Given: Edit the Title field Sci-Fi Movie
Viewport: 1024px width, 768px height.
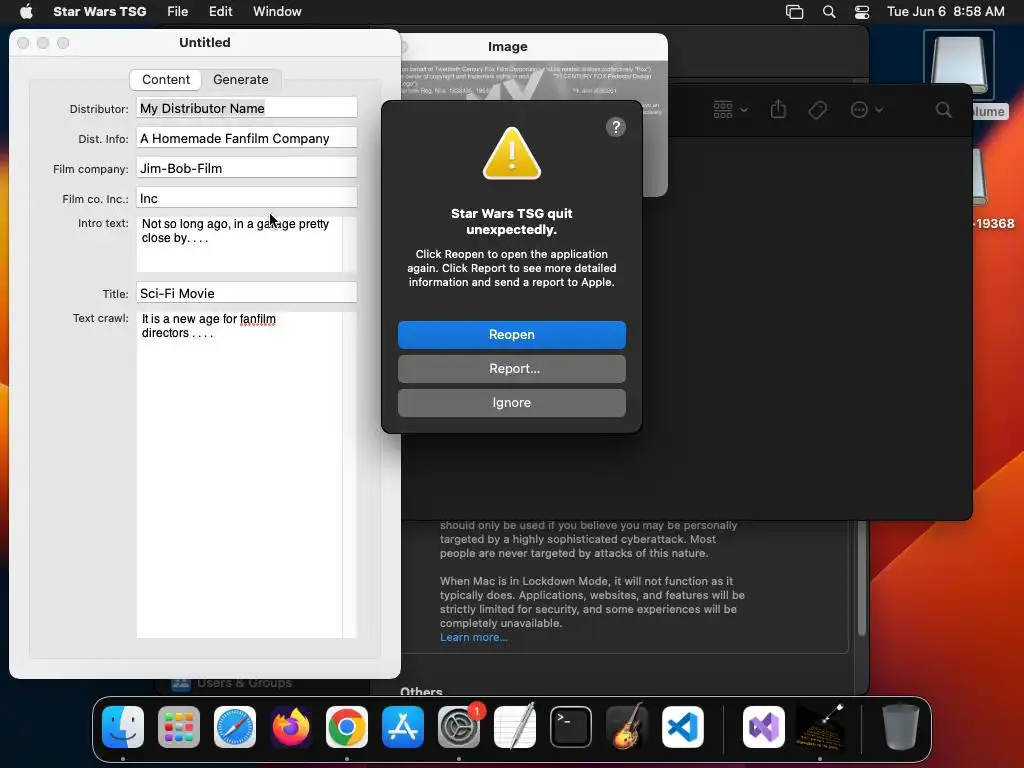Looking at the screenshot, I should click(246, 293).
